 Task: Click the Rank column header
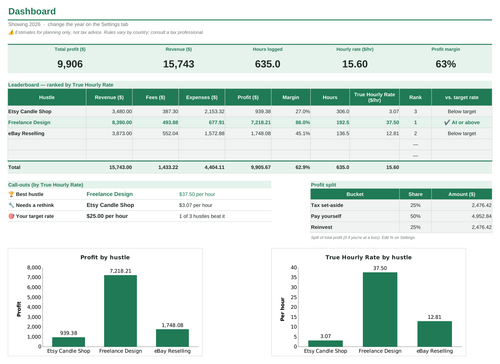tap(416, 97)
